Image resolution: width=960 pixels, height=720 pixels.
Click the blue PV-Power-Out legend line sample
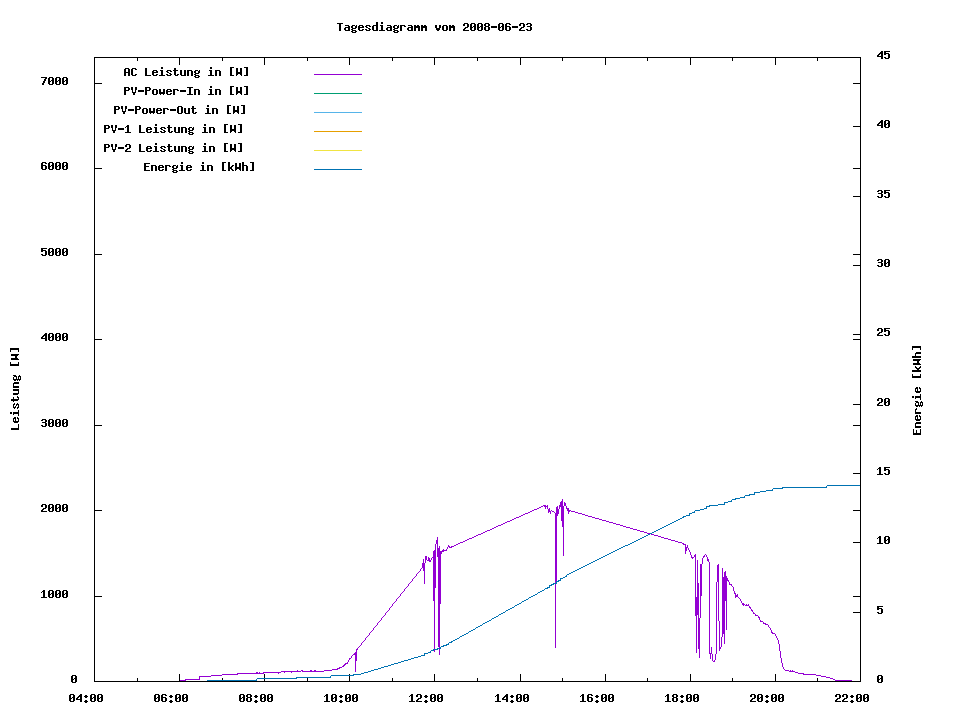click(337, 112)
